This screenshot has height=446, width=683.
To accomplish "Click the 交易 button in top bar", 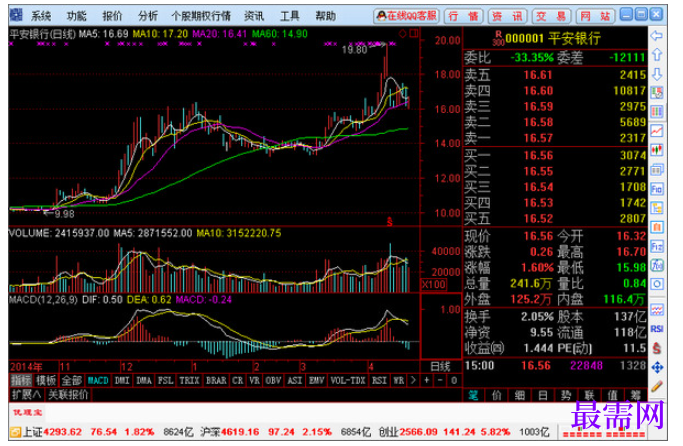I will pos(551,16).
